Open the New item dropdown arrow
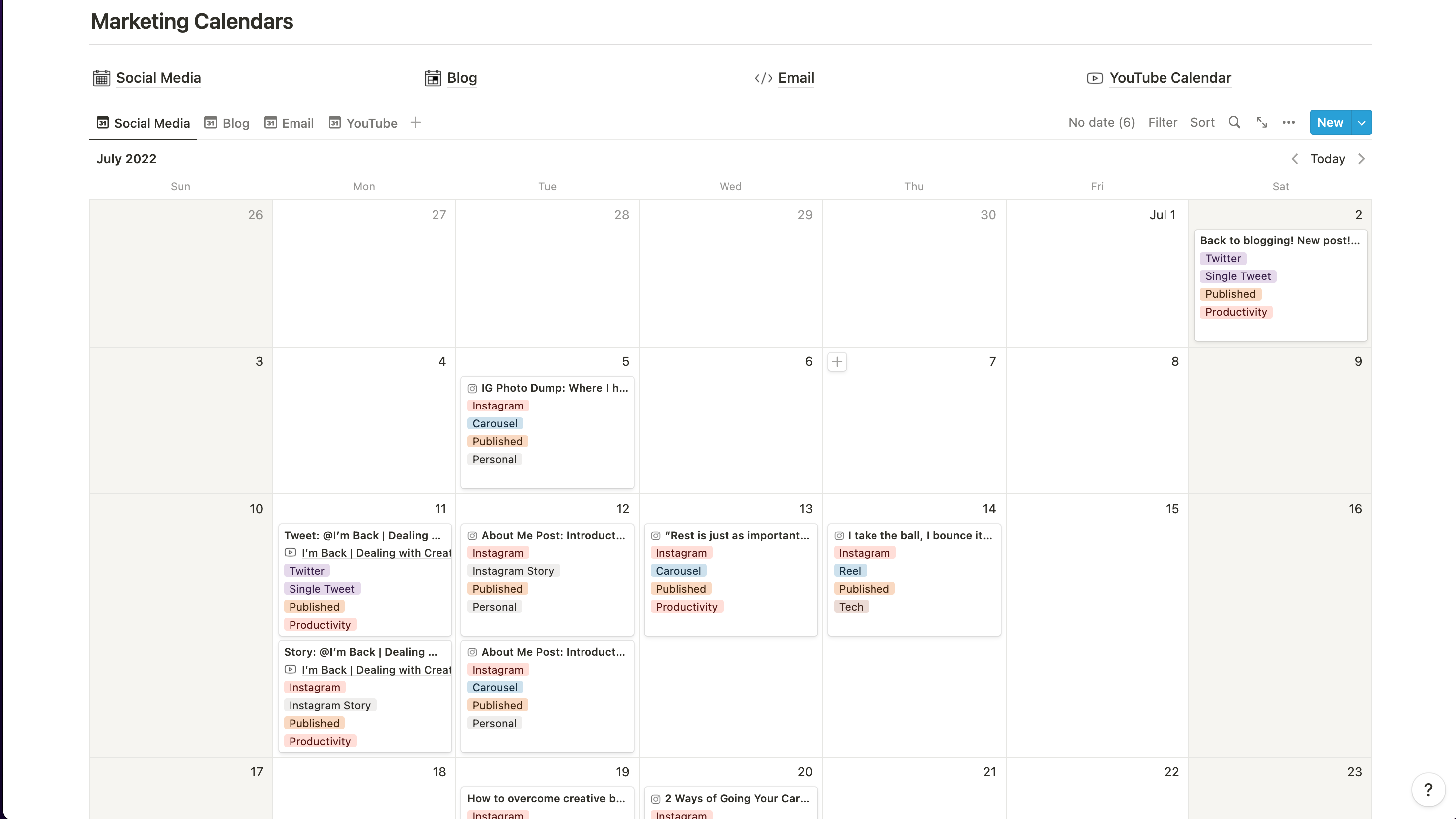The width and height of the screenshot is (1456, 819). [x=1362, y=122]
